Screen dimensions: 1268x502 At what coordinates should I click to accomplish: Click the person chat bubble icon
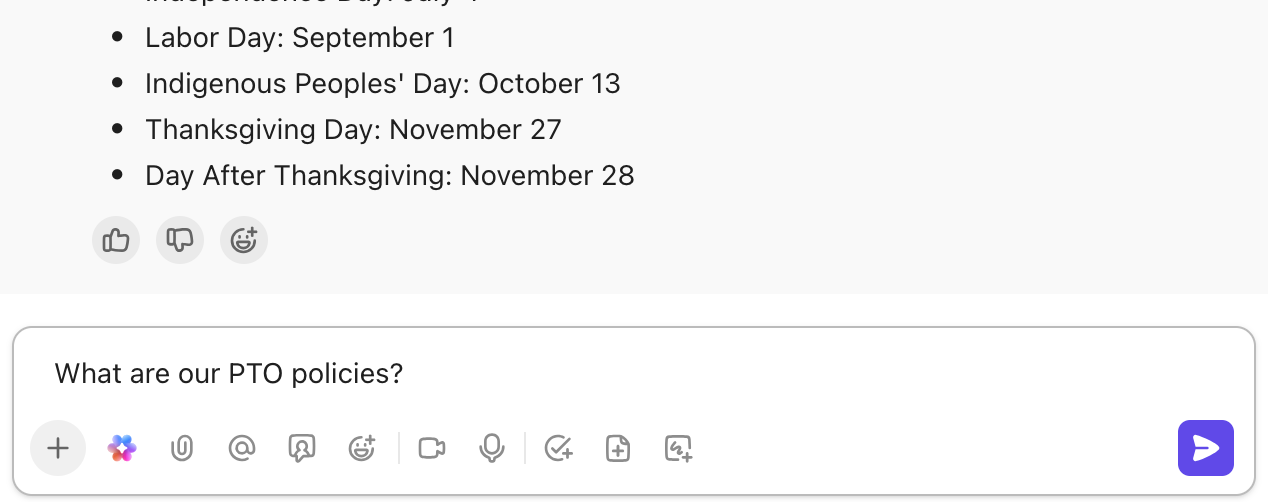(x=301, y=448)
